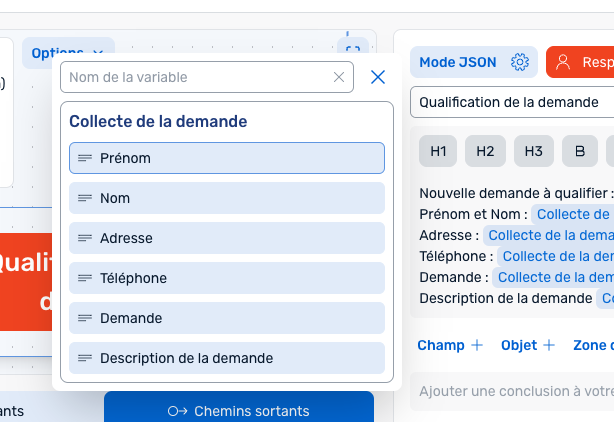Toggle bold formatting with B button
Screen dimensions: 614x422
point(580,151)
